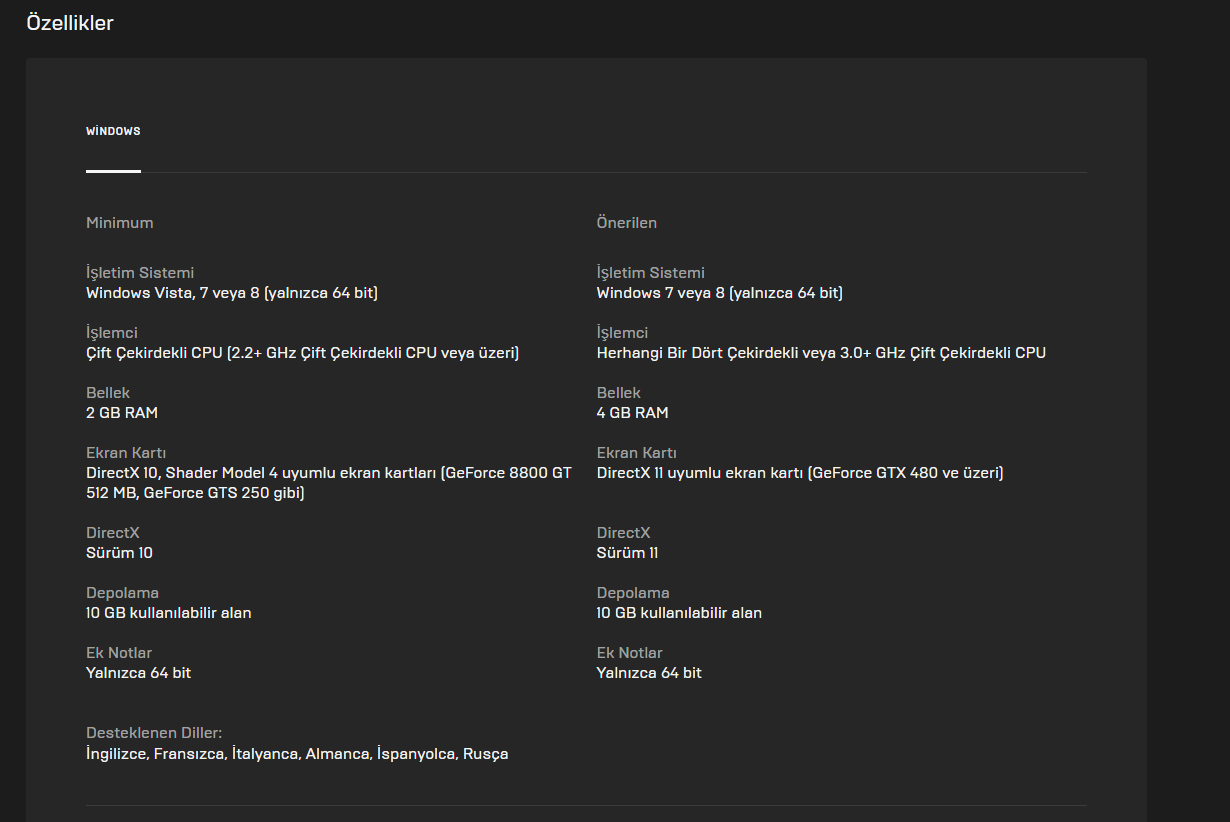Click the "Sürüm 11" DirectX value
1230x822 pixels.
coord(627,553)
